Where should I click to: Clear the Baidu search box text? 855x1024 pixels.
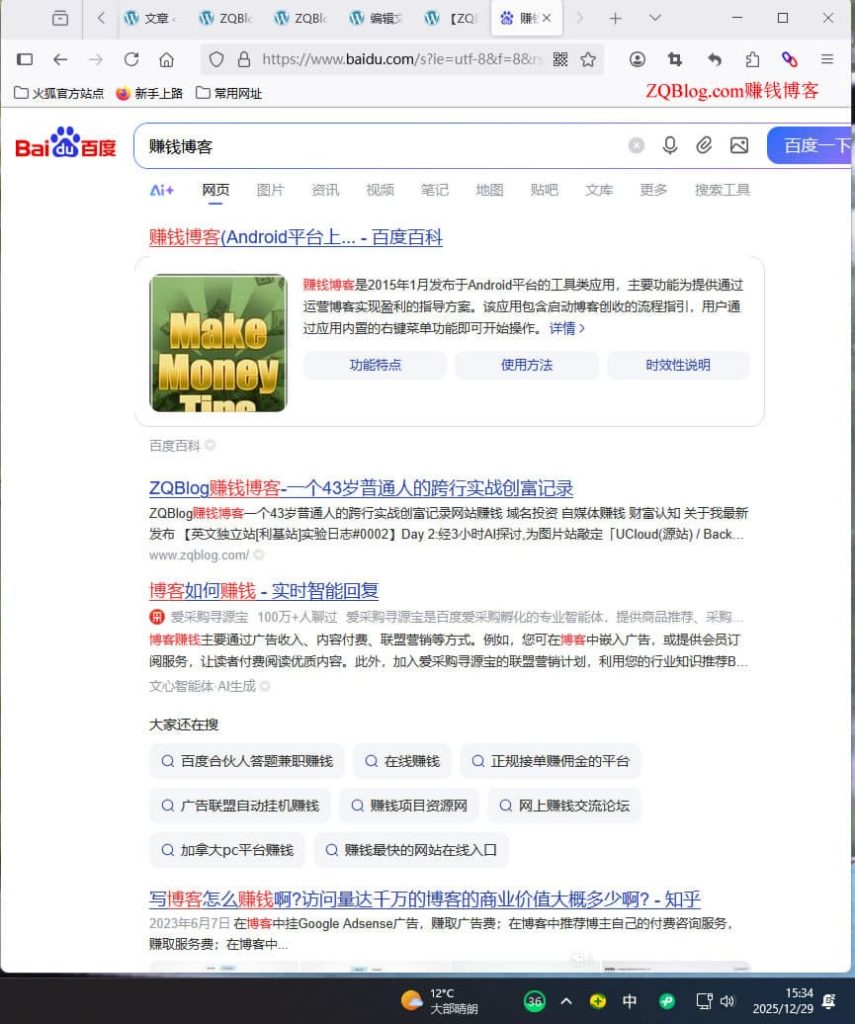(636, 145)
